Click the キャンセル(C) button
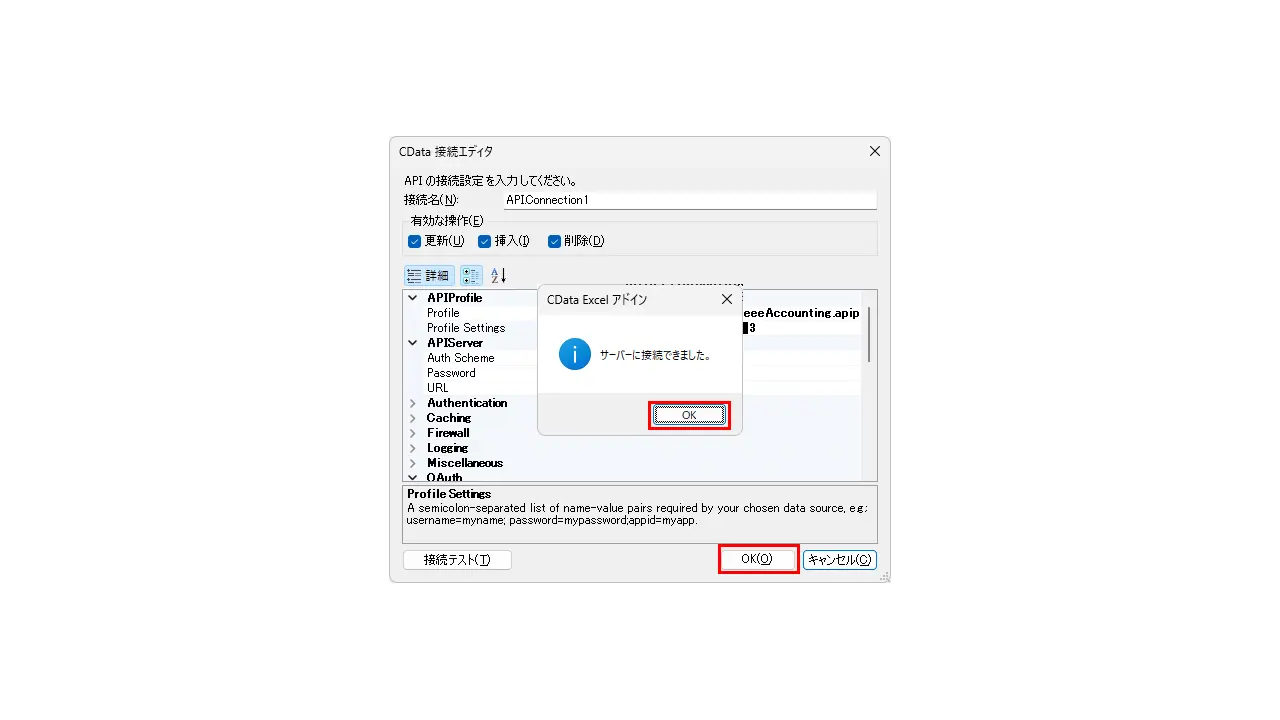This screenshot has width=1280, height=720. click(x=839, y=560)
